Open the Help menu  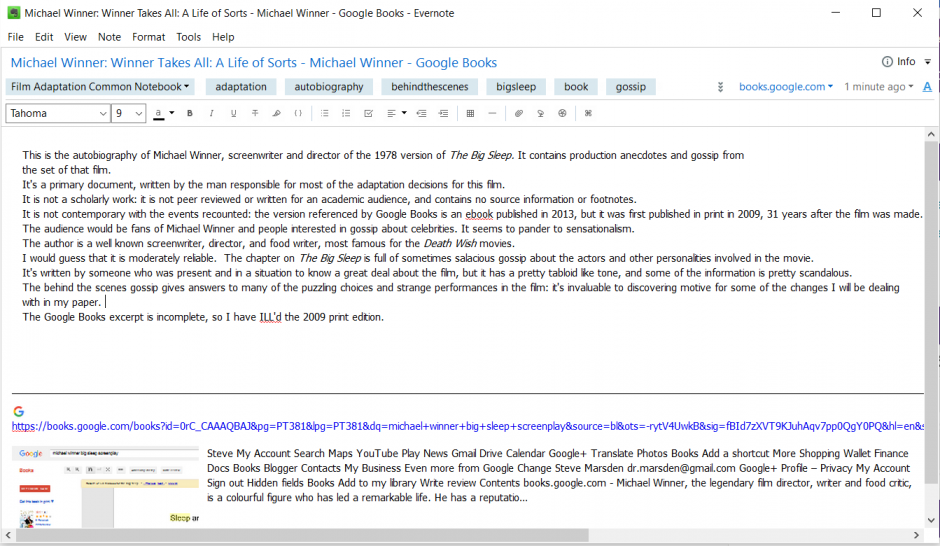click(x=223, y=37)
